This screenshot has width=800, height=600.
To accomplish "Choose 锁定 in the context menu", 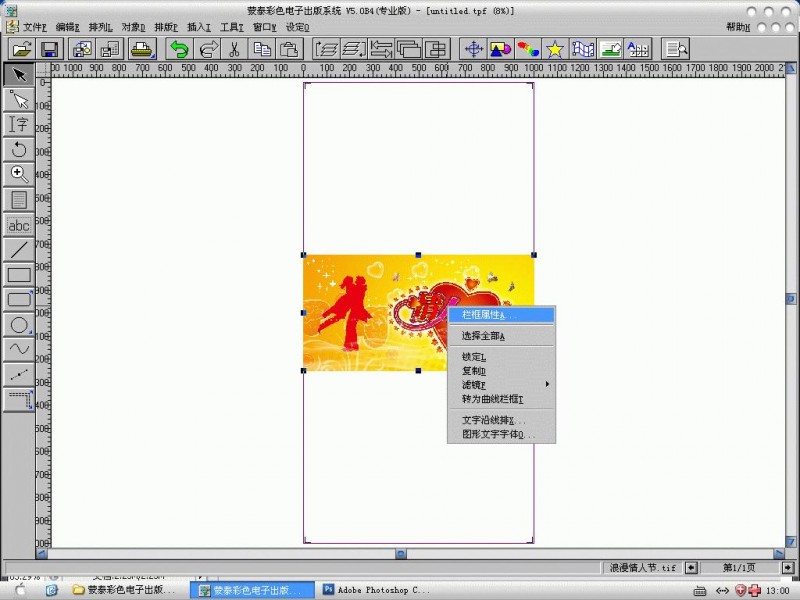I will pyautogui.click(x=474, y=357).
